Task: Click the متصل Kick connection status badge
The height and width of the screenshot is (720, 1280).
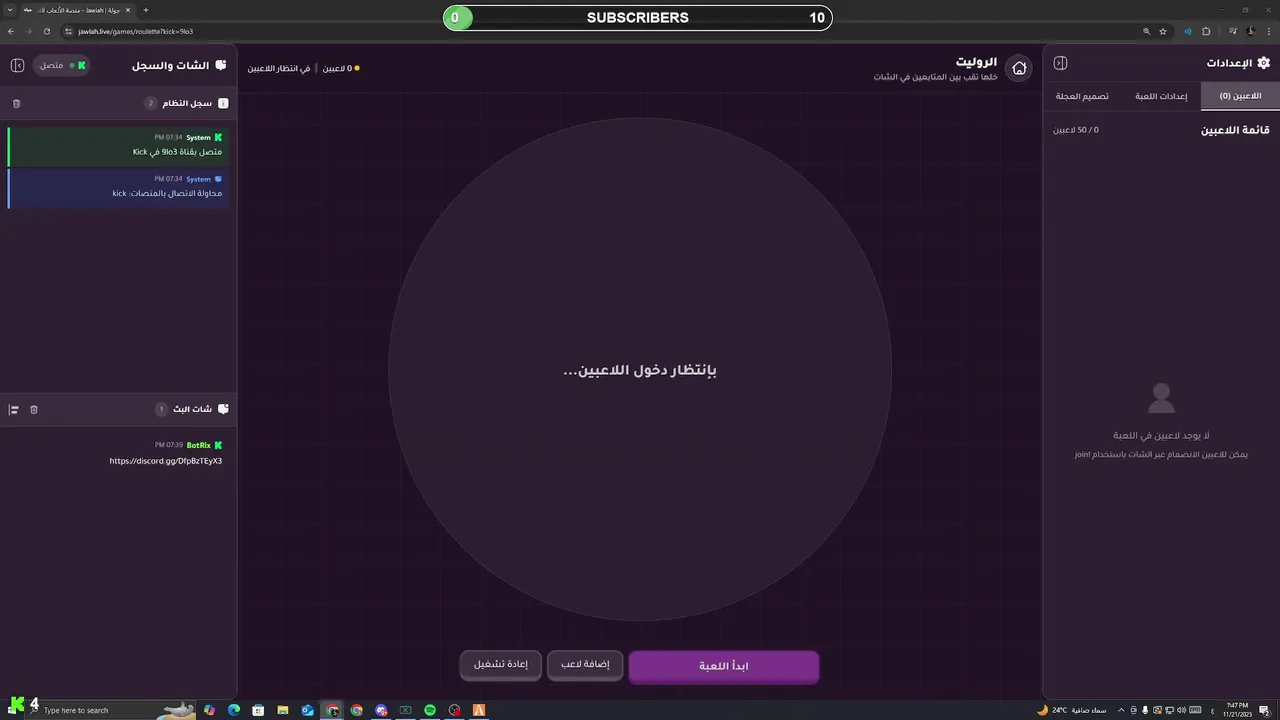Action: (62, 65)
